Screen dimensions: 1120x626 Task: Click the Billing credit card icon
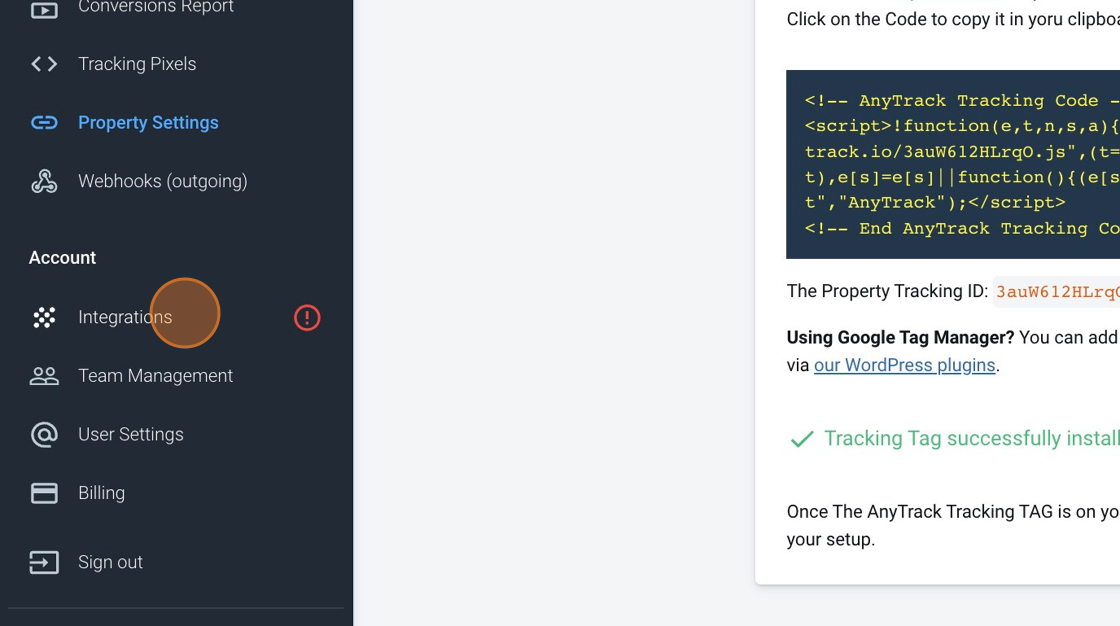click(44, 493)
